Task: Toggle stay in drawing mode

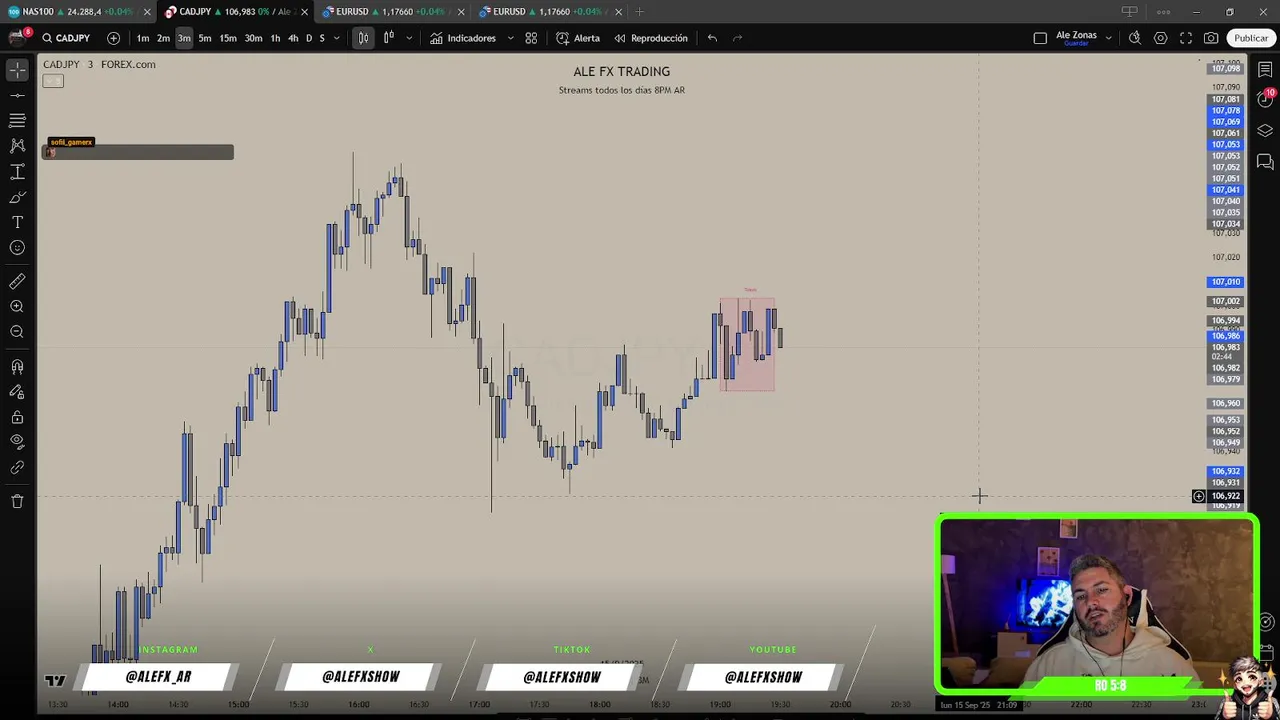Action: click(17, 392)
